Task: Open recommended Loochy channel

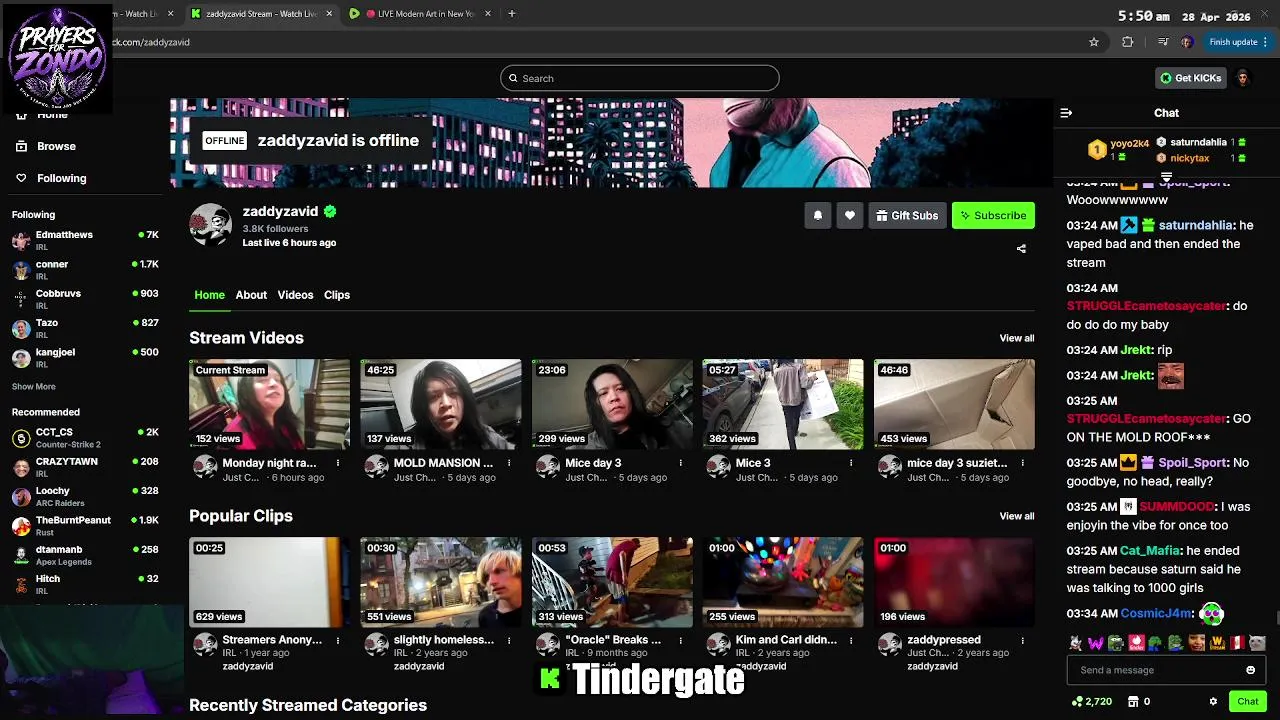Action: [x=85, y=496]
